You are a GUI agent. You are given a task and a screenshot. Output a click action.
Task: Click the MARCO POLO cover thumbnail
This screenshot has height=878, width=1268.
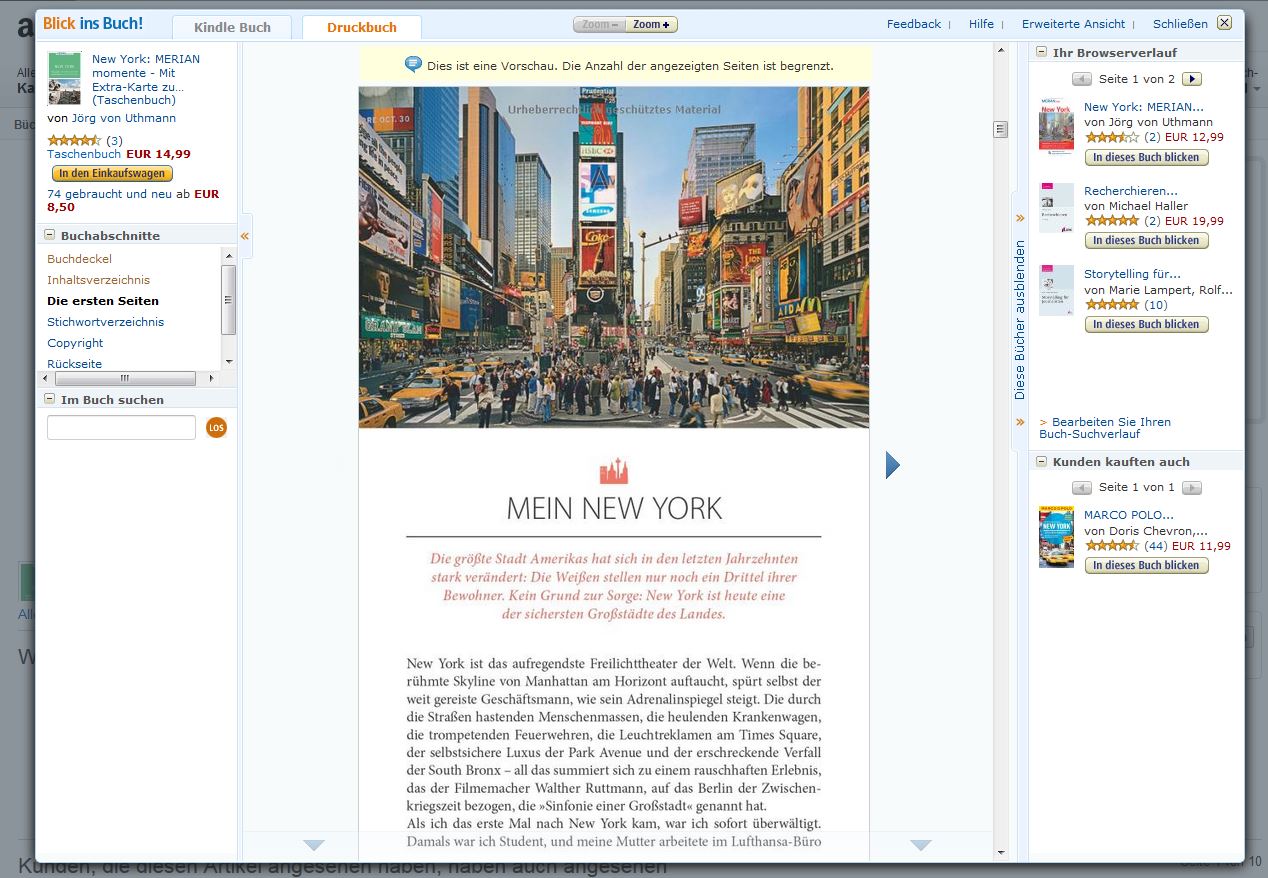click(1056, 537)
